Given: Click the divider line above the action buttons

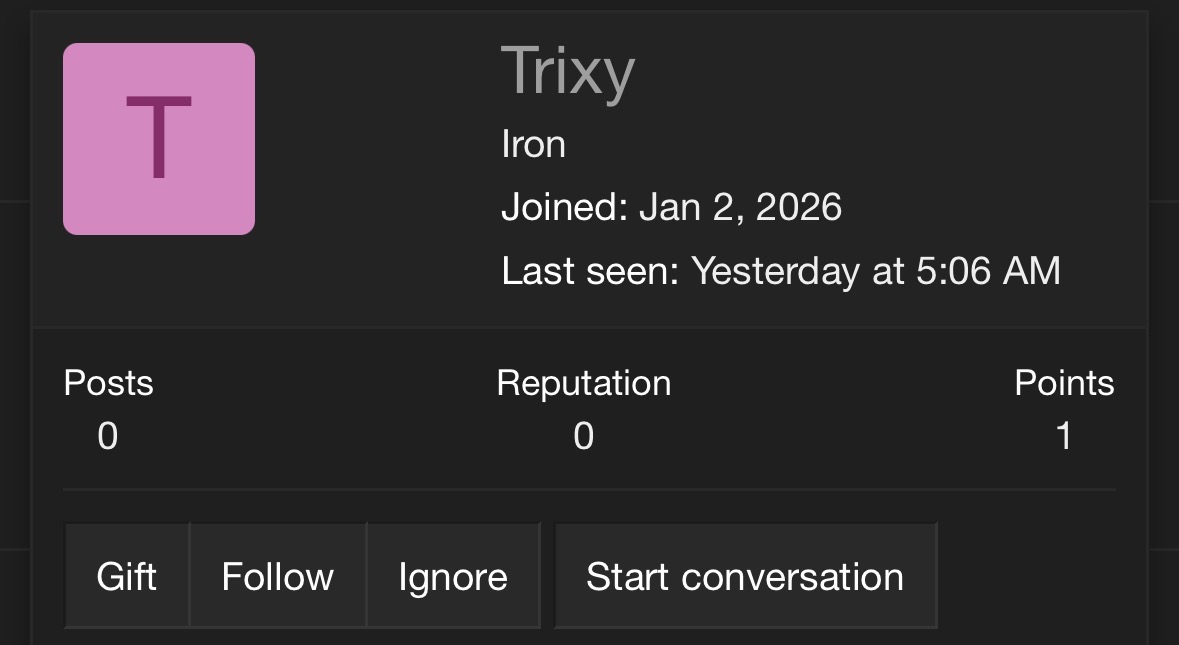Looking at the screenshot, I should coord(589,490).
